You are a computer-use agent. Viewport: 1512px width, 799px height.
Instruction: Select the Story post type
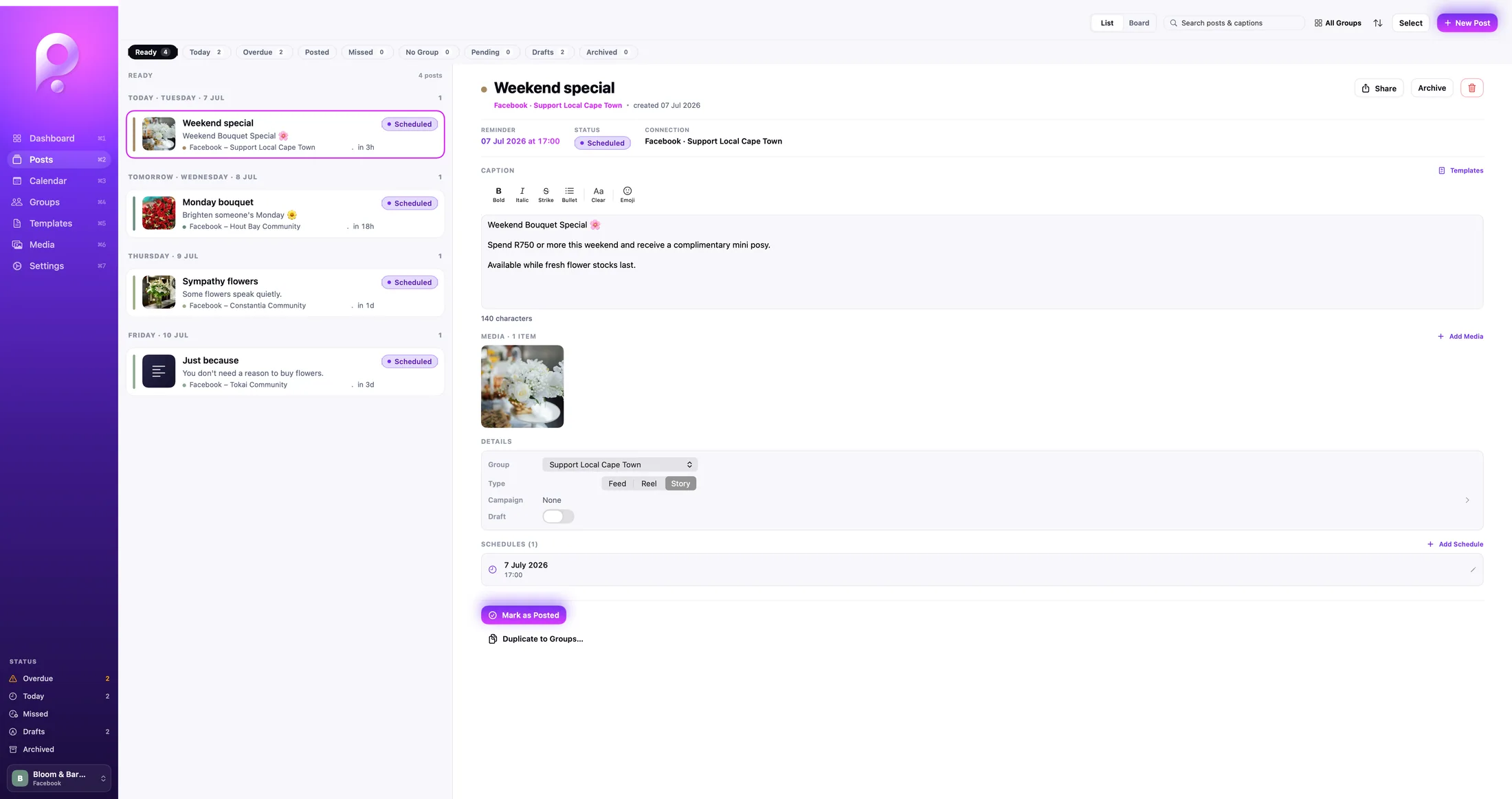coord(680,484)
